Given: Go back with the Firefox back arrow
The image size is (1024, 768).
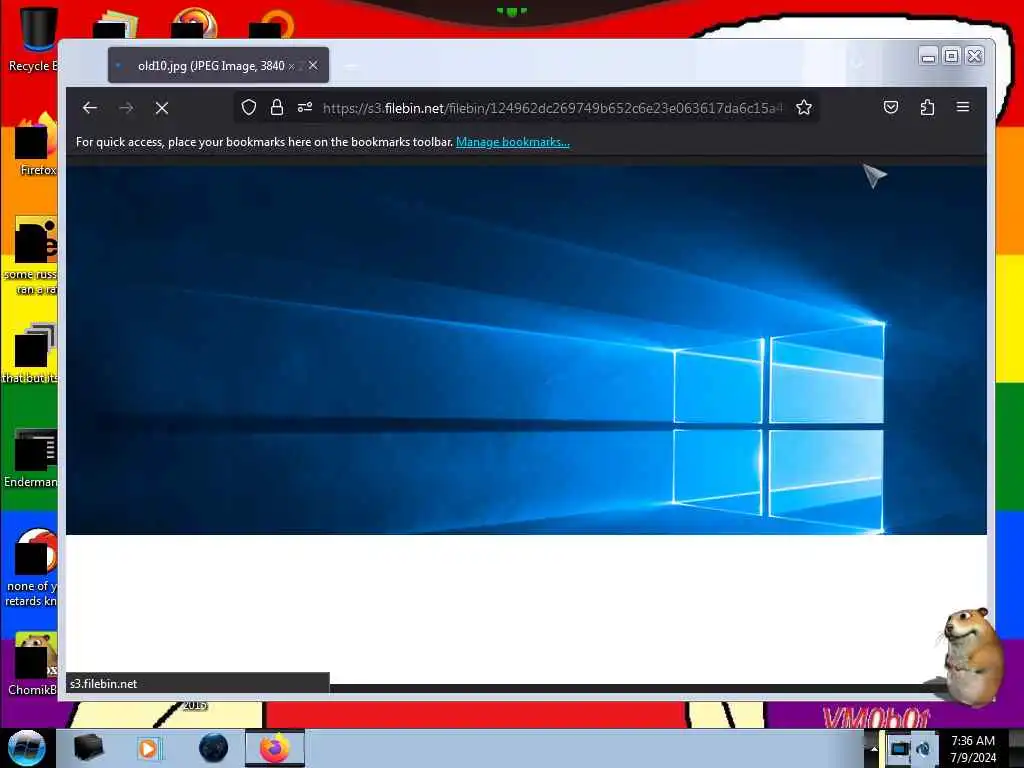Looking at the screenshot, I should point(90,108).
